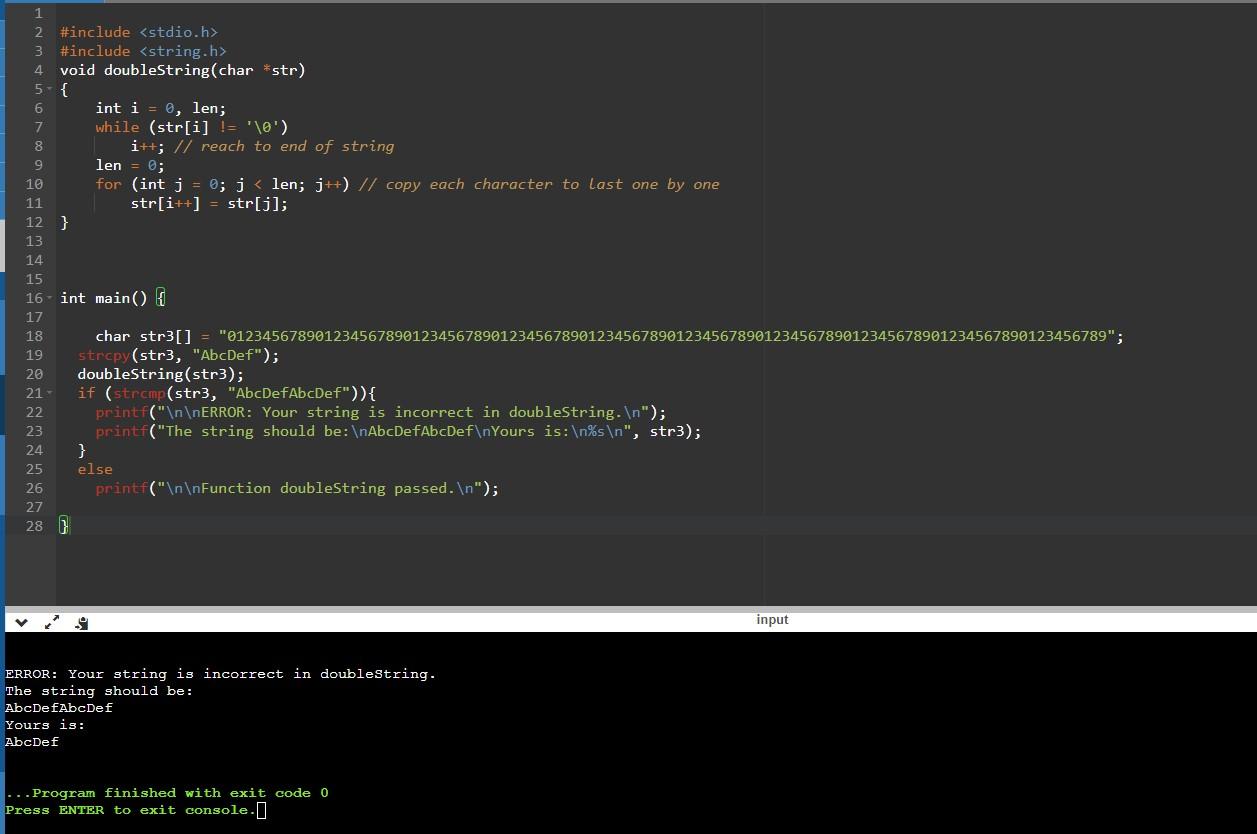
Task: Select the input tab on the console bar
Action: (x=772, y=619)
